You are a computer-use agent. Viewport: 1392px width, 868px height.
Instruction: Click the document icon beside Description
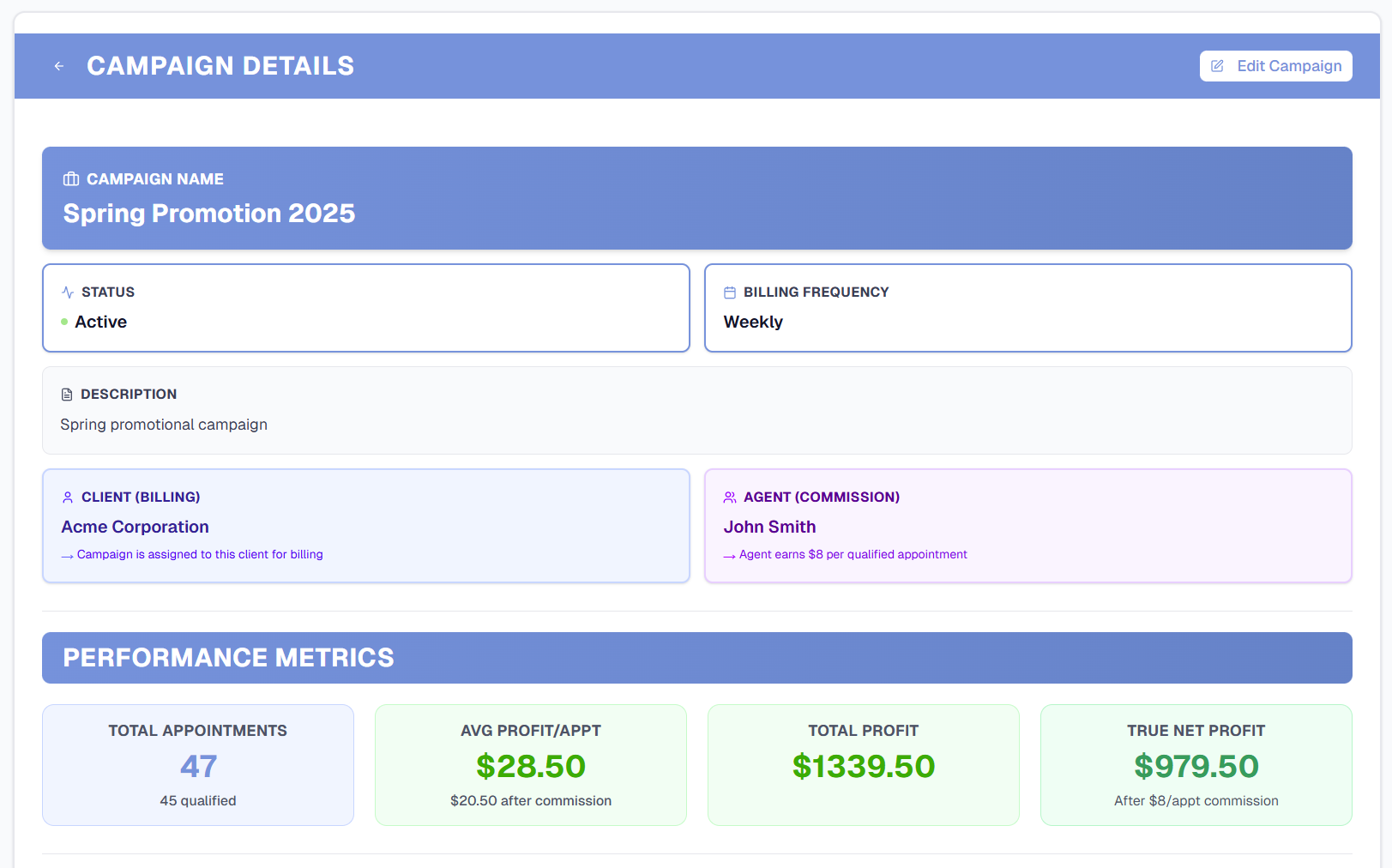tap(68, 394)
